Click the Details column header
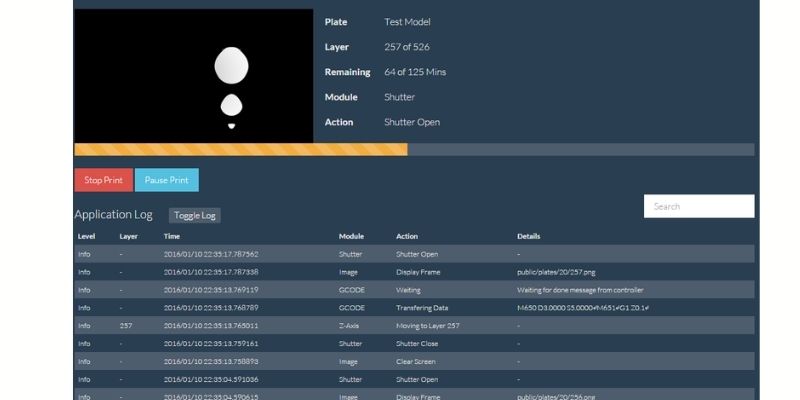Image resolution: width=800 pixels, height=400 pixels. tap(528, 237)
